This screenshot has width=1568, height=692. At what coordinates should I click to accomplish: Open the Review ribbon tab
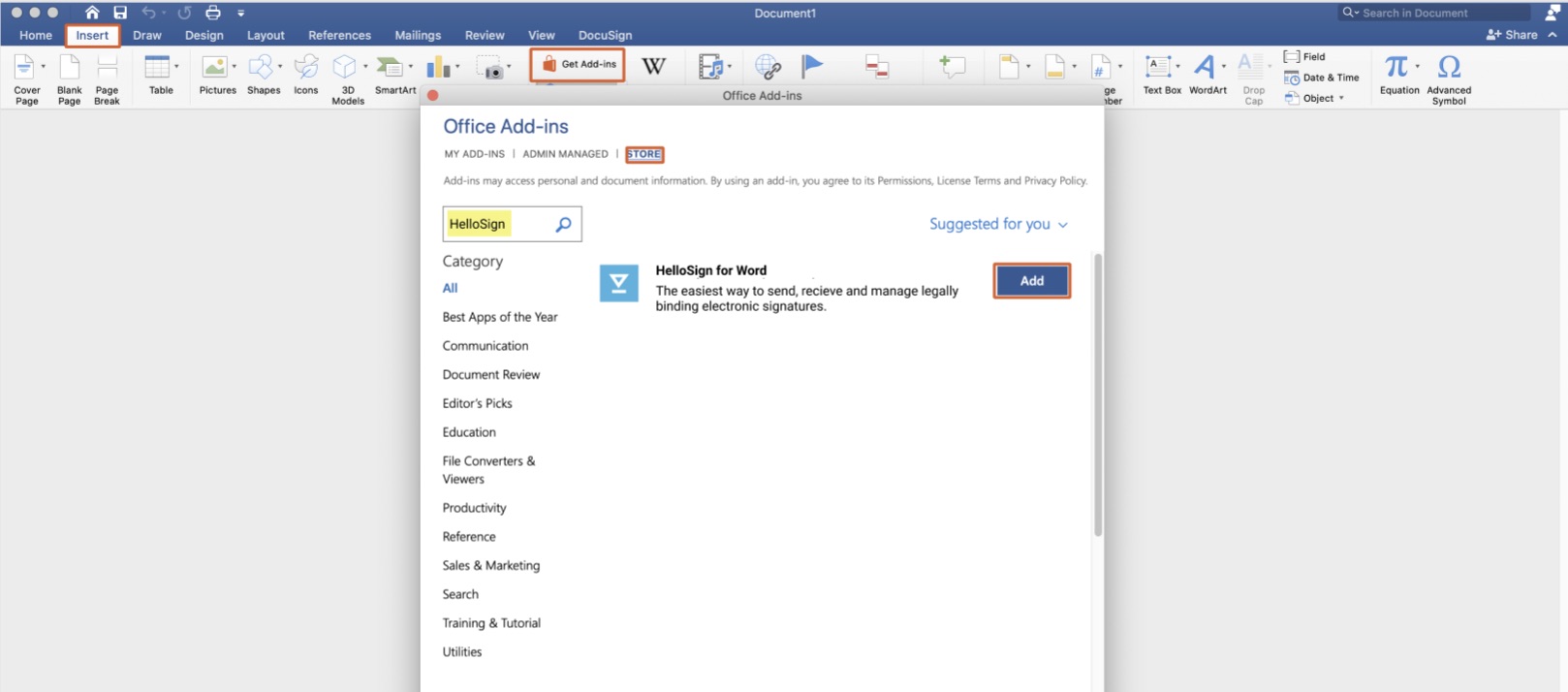485,35
